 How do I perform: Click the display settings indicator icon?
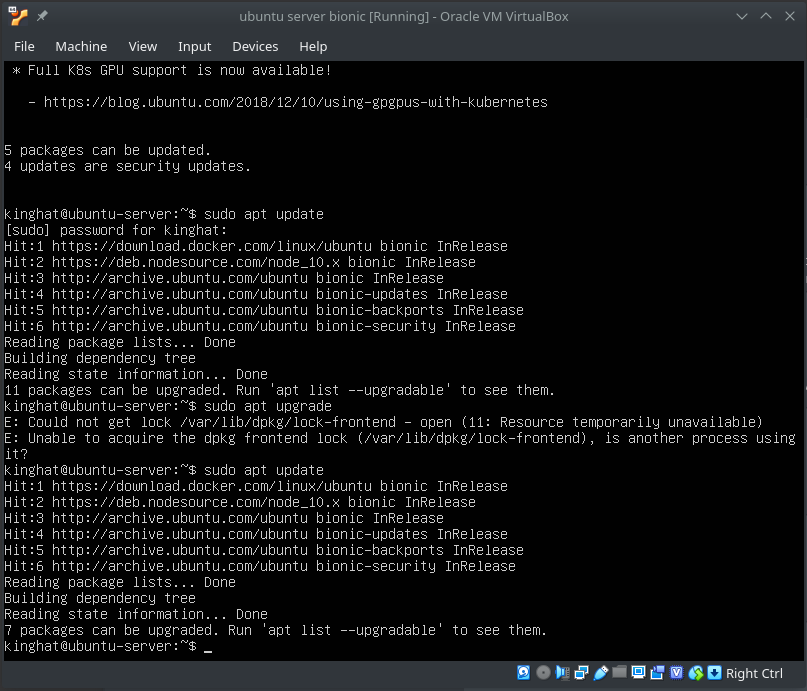tap(638, 673)
